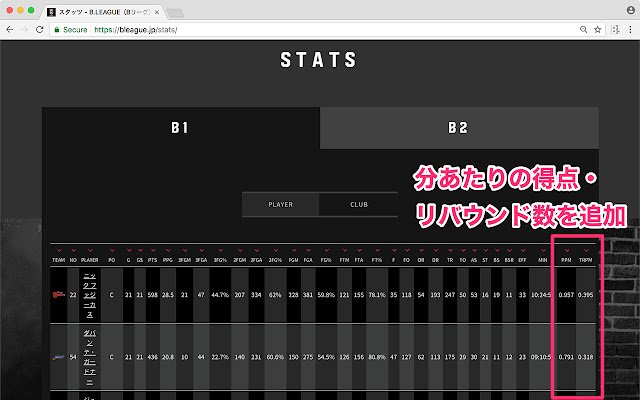Click the GS column header label
640x400 pixels.
click(140, 260)
